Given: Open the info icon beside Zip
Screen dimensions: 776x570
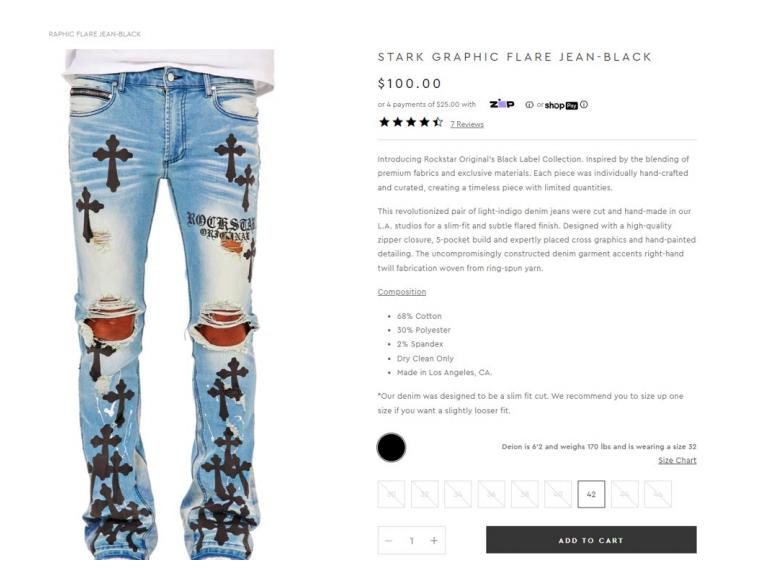Looking at the screenshot, I should point(529,104).
